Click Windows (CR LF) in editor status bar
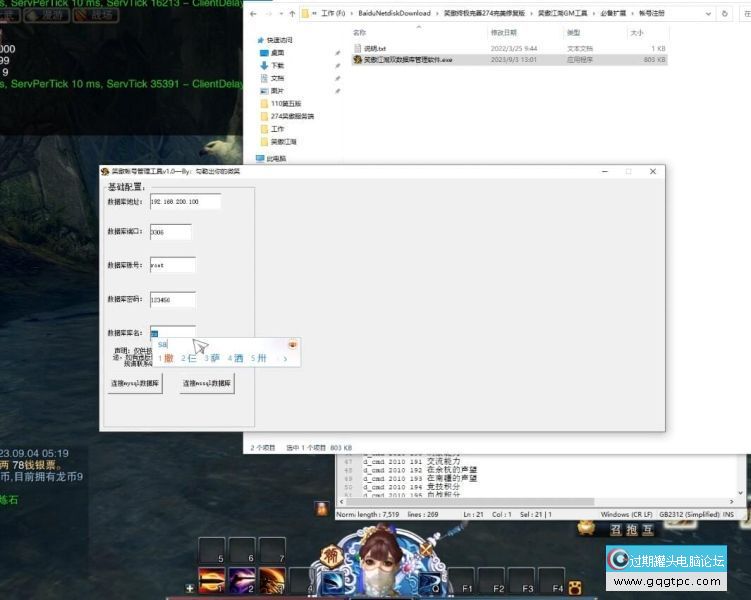Viewport: 751px width, 600px height. 626,514
